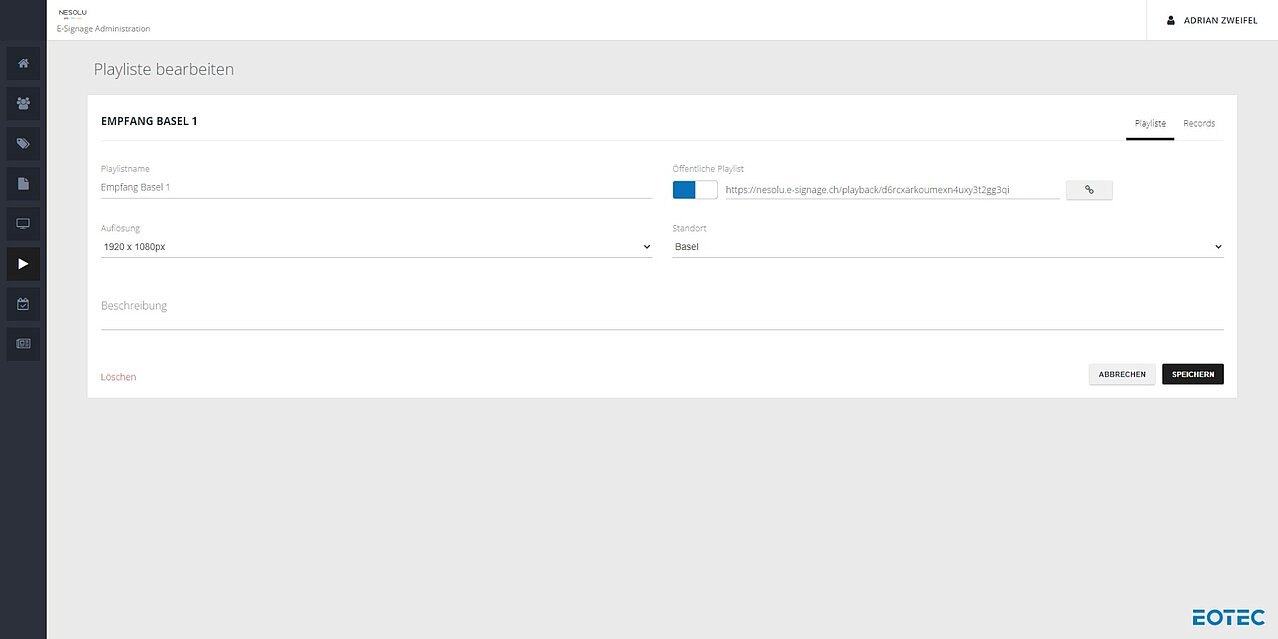Click the Speichern button
Viewport: 1278px width, 639px height.
pyautogui.click(x=1193, y=374)
